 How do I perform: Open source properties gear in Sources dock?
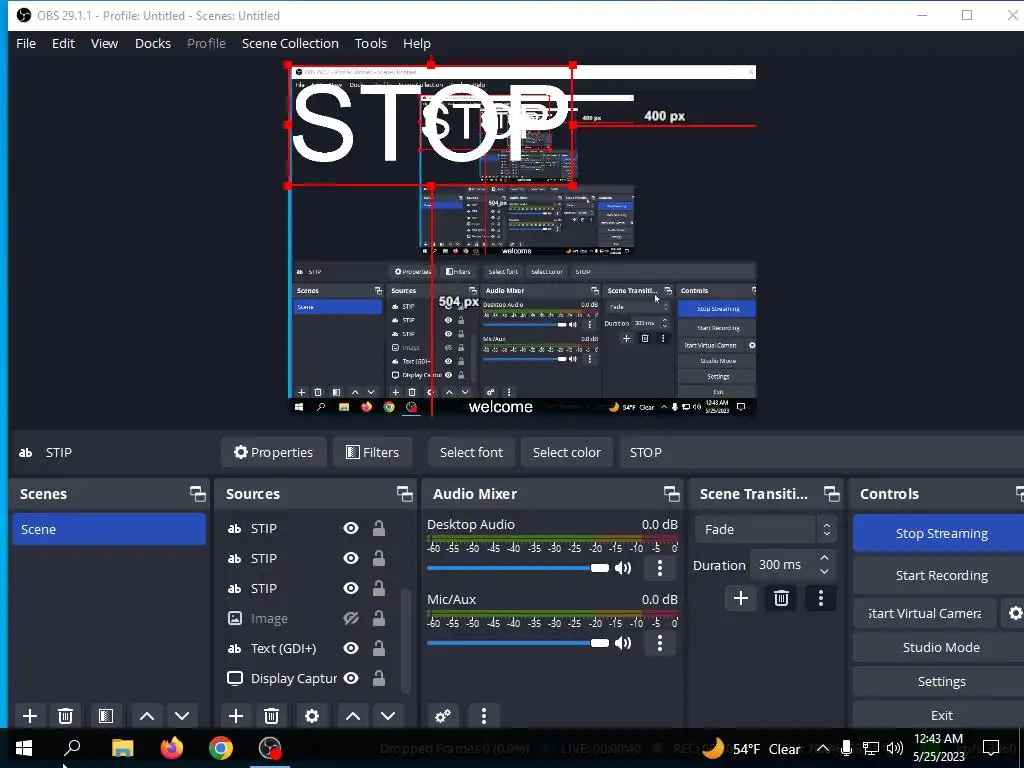pos(312,716)
